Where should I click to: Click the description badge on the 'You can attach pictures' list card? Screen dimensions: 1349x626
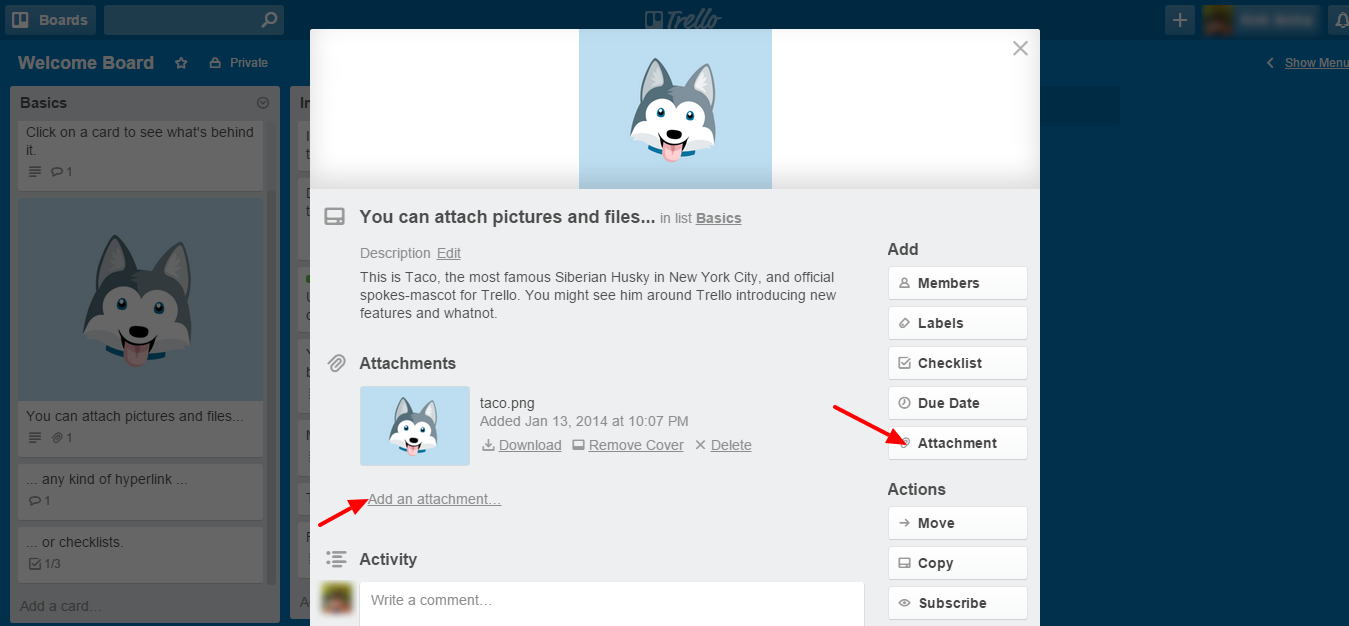coord(35,438)
